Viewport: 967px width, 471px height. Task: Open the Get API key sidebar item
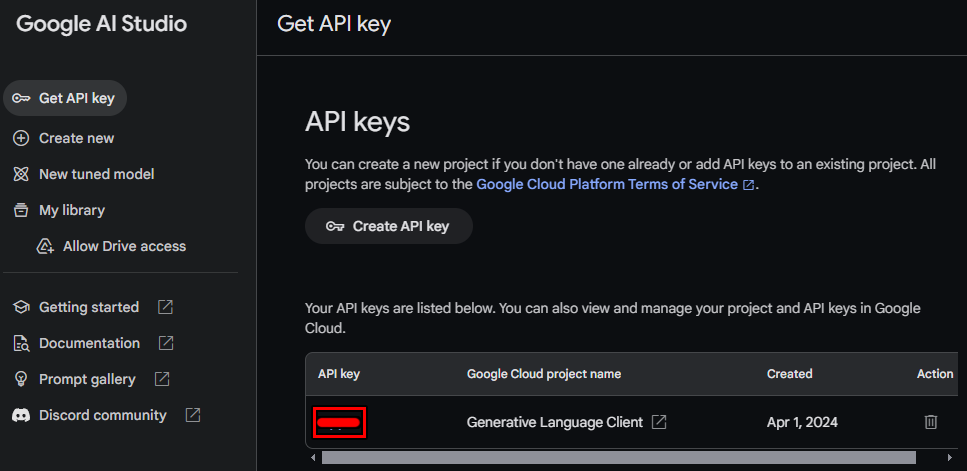(x=65, y=98)
